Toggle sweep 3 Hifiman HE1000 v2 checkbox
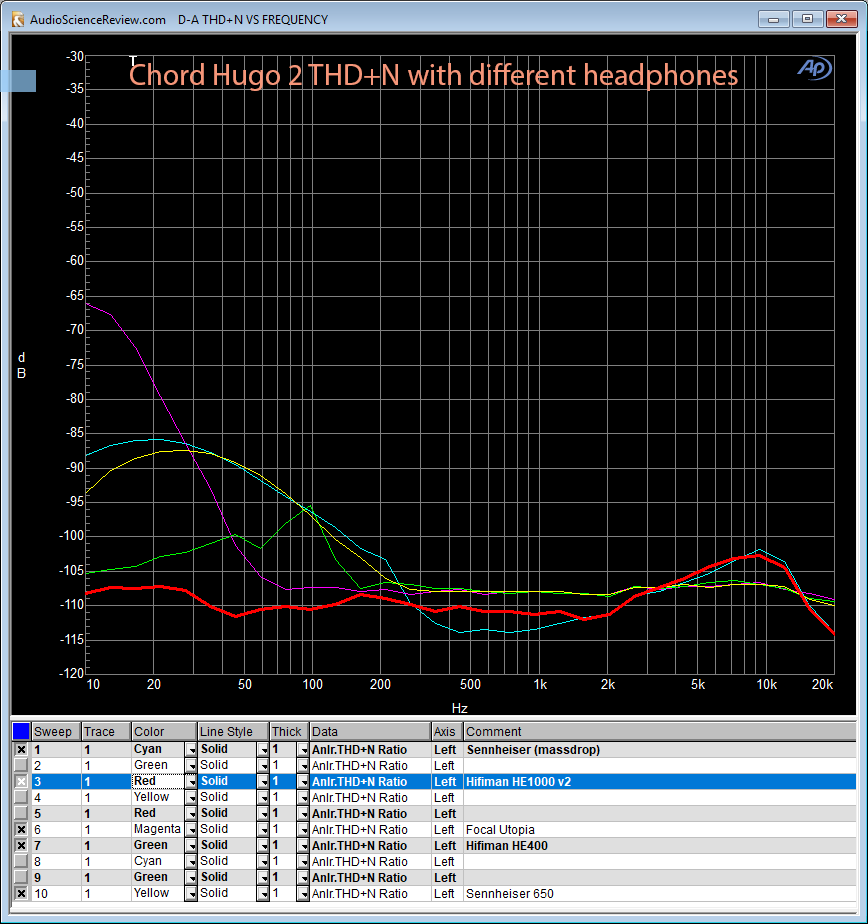The image size is (868, 924). click(21, 781)
